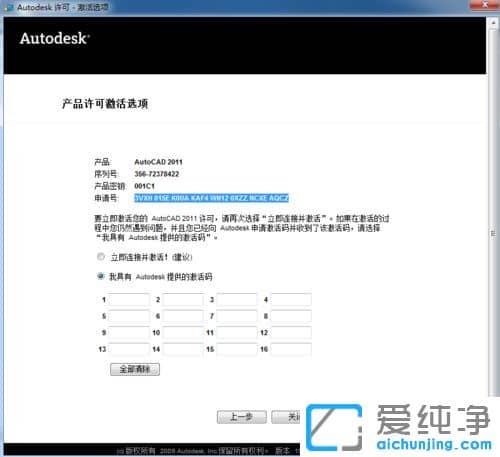The height and width of the screenshot is (457, 500).
Task: Click activation code field 11
Action: tap(237, 332)
